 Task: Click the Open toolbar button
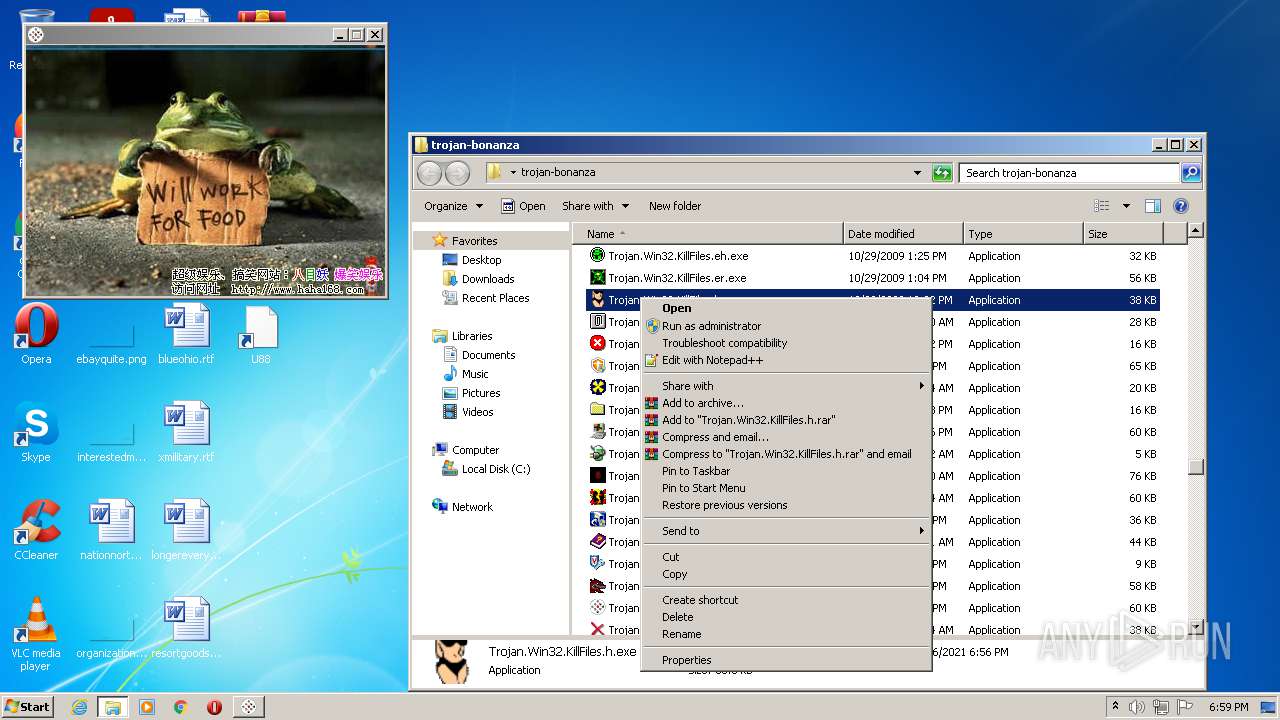pos(523,206)
